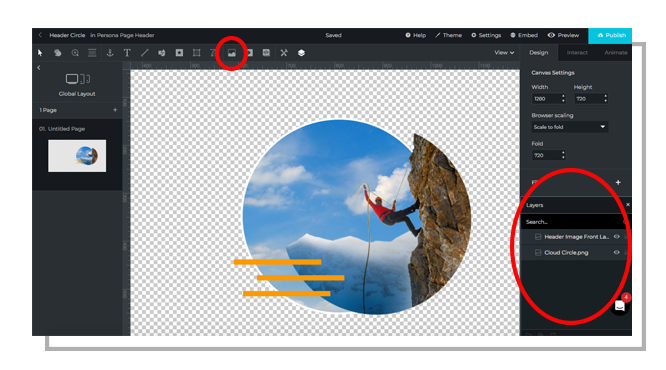666x370 pixels.
Task: Open the crossed tools icon
Action: (x=284, y=53)
